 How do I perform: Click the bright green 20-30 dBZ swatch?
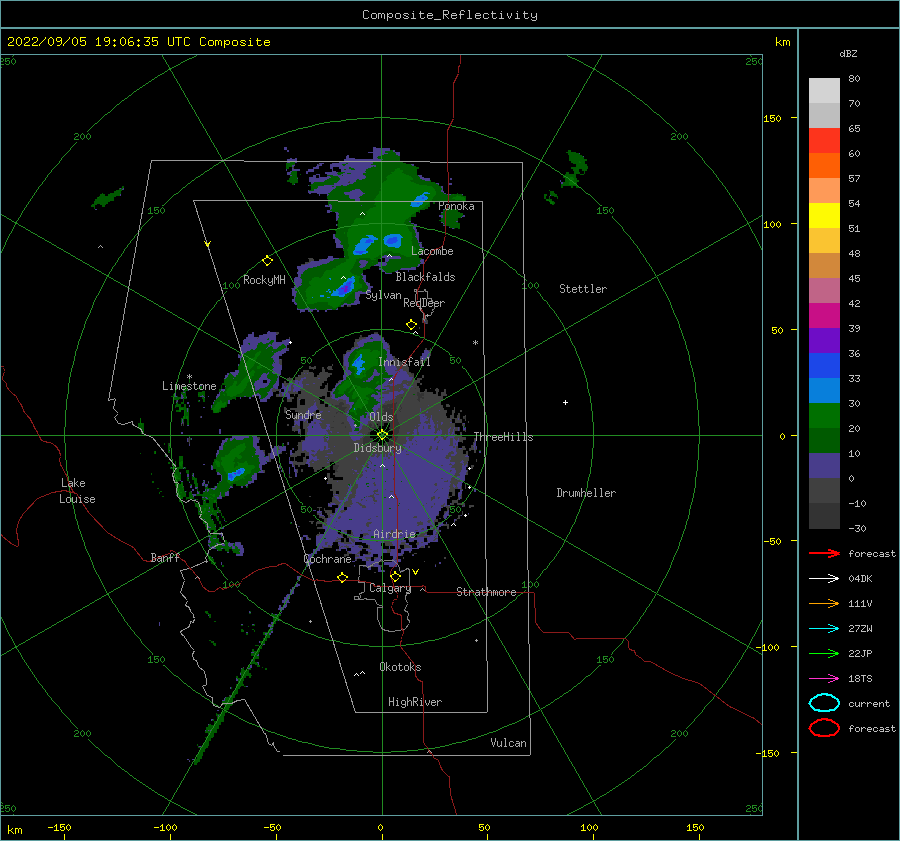coord(824,416)
